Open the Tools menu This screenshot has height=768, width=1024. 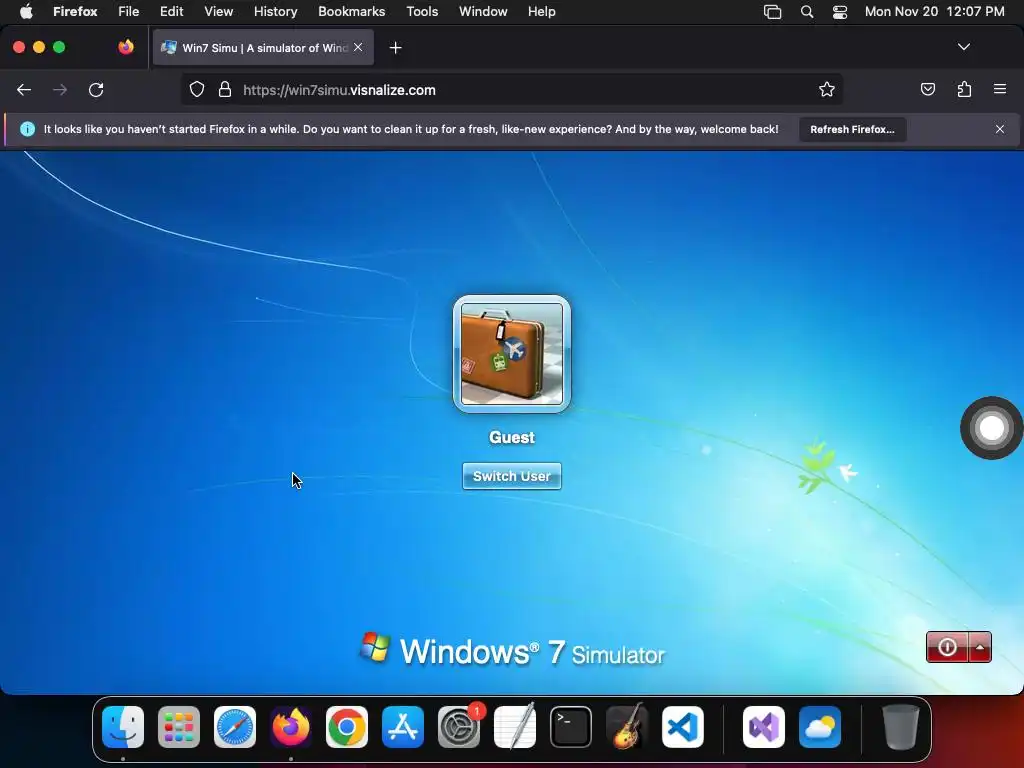422,11
